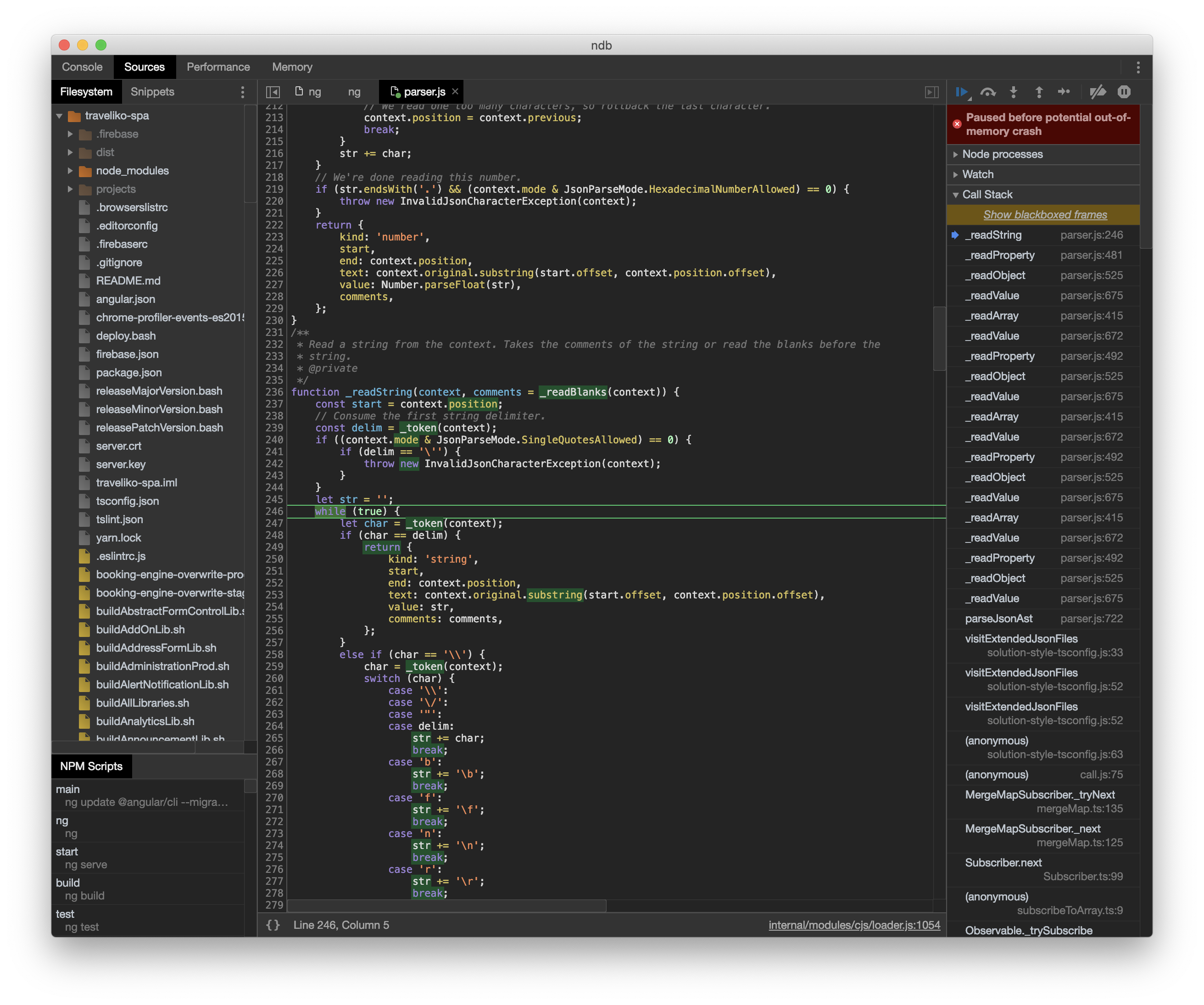The height and width of the screenshot is (1005, 1204).
Task: Expand the dist folder
Action: coord(70,152)
